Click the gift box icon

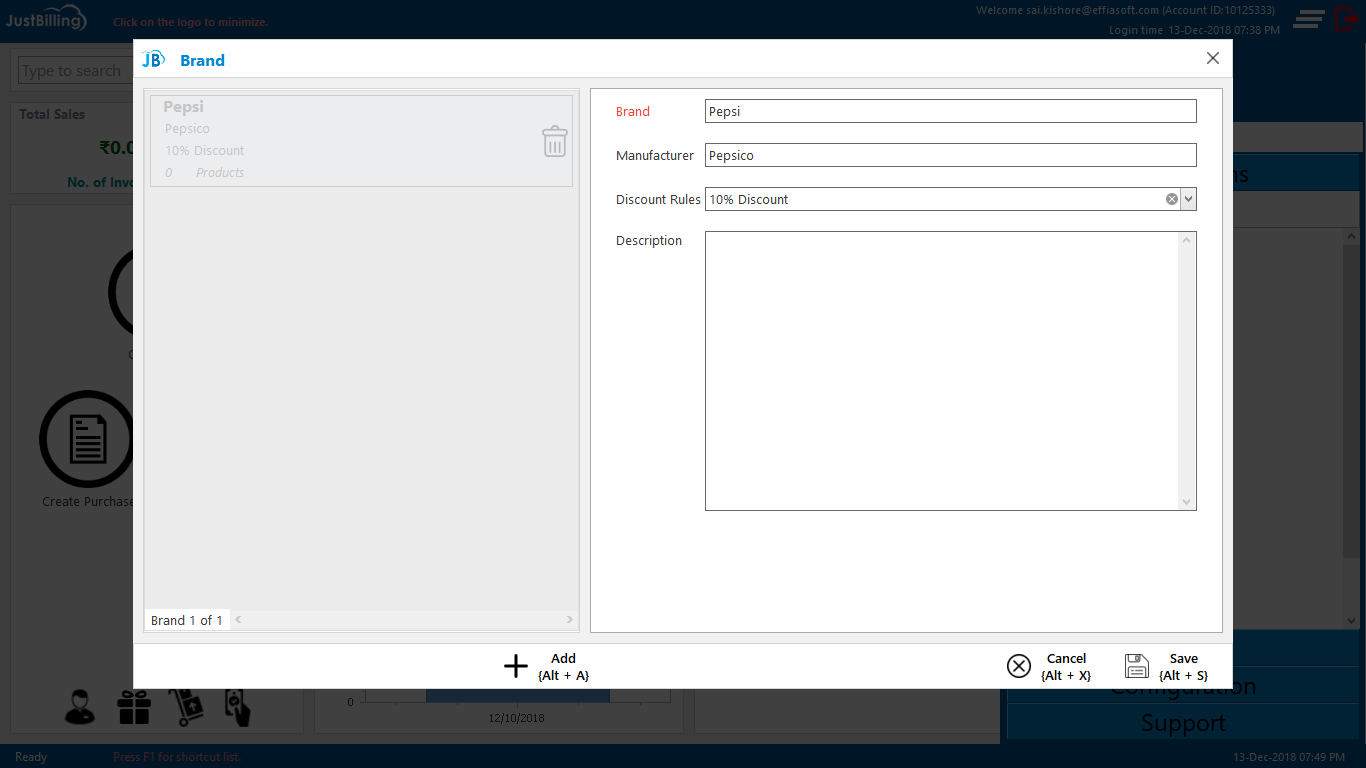pos(133,706)
